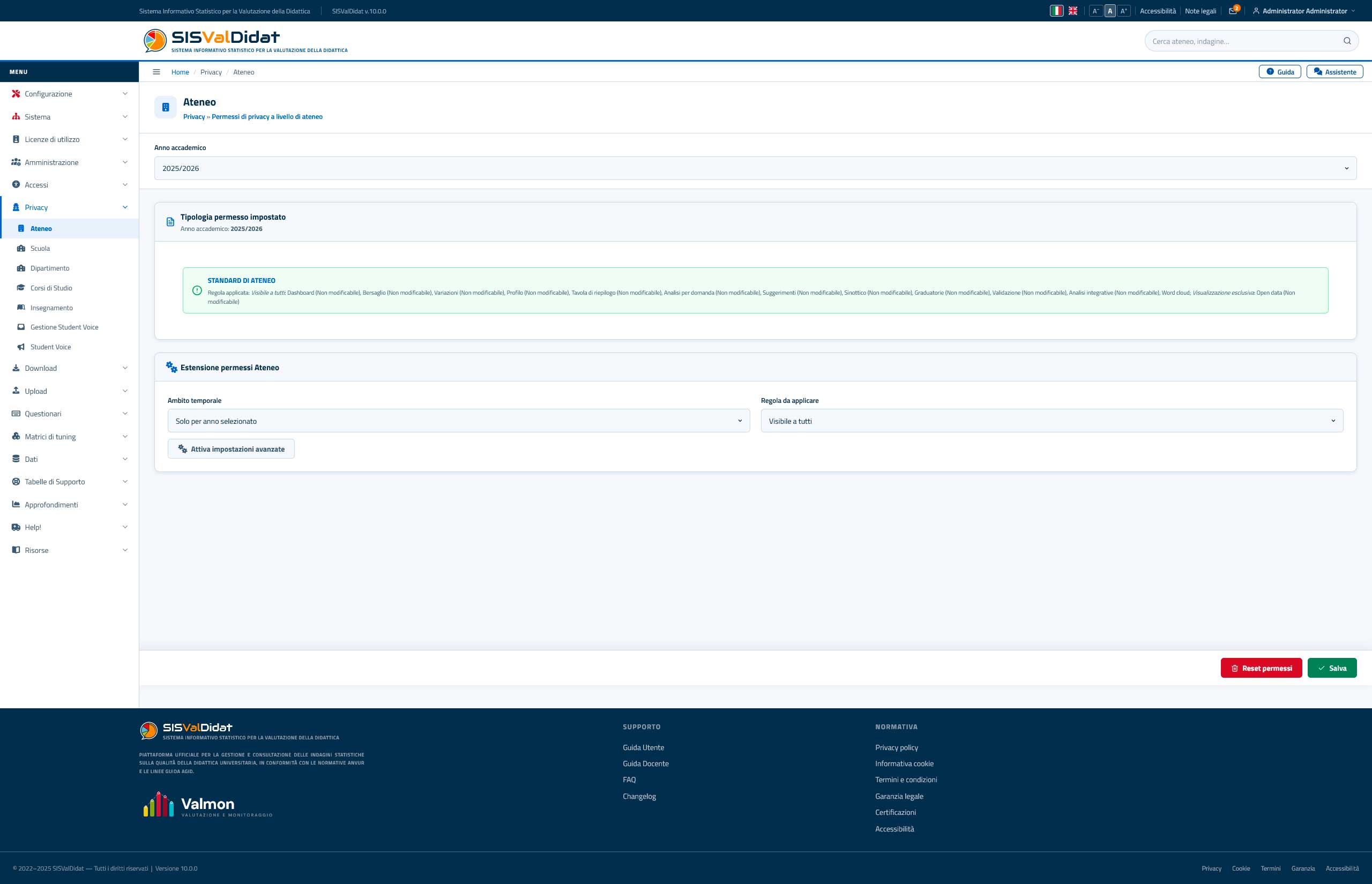Open the Guida button

[x=1280, y=72]
